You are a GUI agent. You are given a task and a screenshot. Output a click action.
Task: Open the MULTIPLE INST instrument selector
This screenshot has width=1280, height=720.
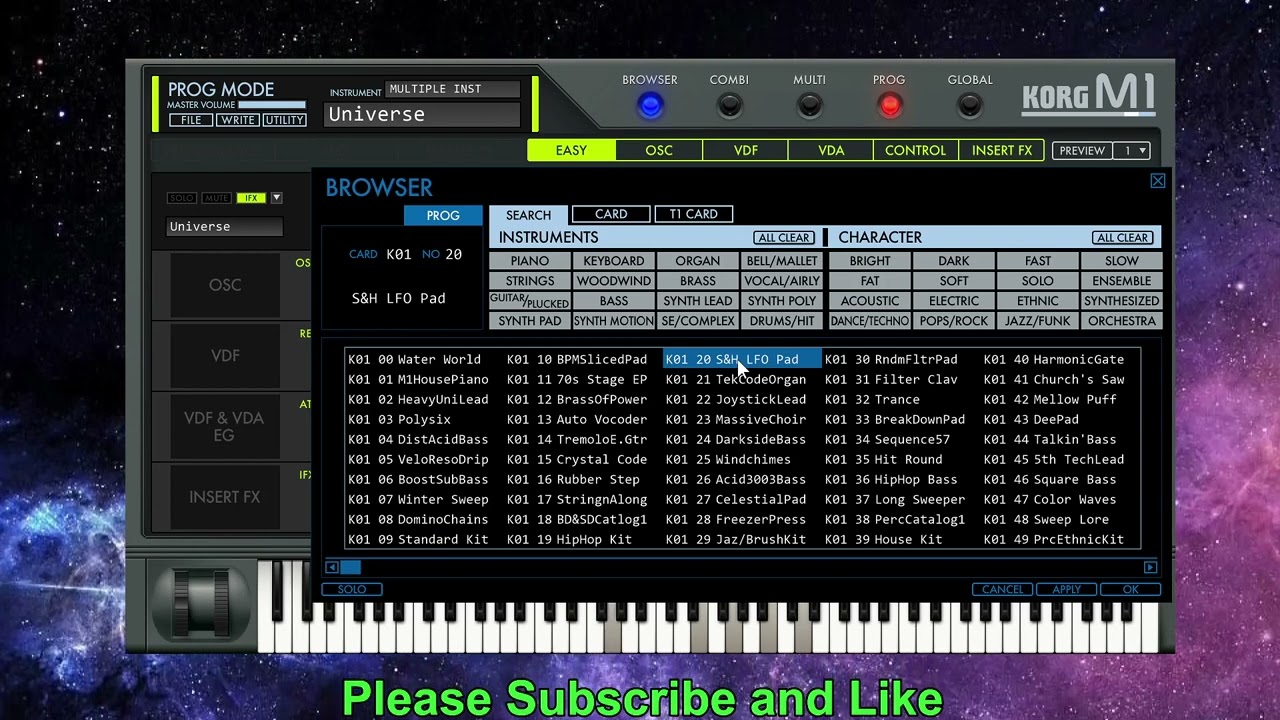pos(453,89)
